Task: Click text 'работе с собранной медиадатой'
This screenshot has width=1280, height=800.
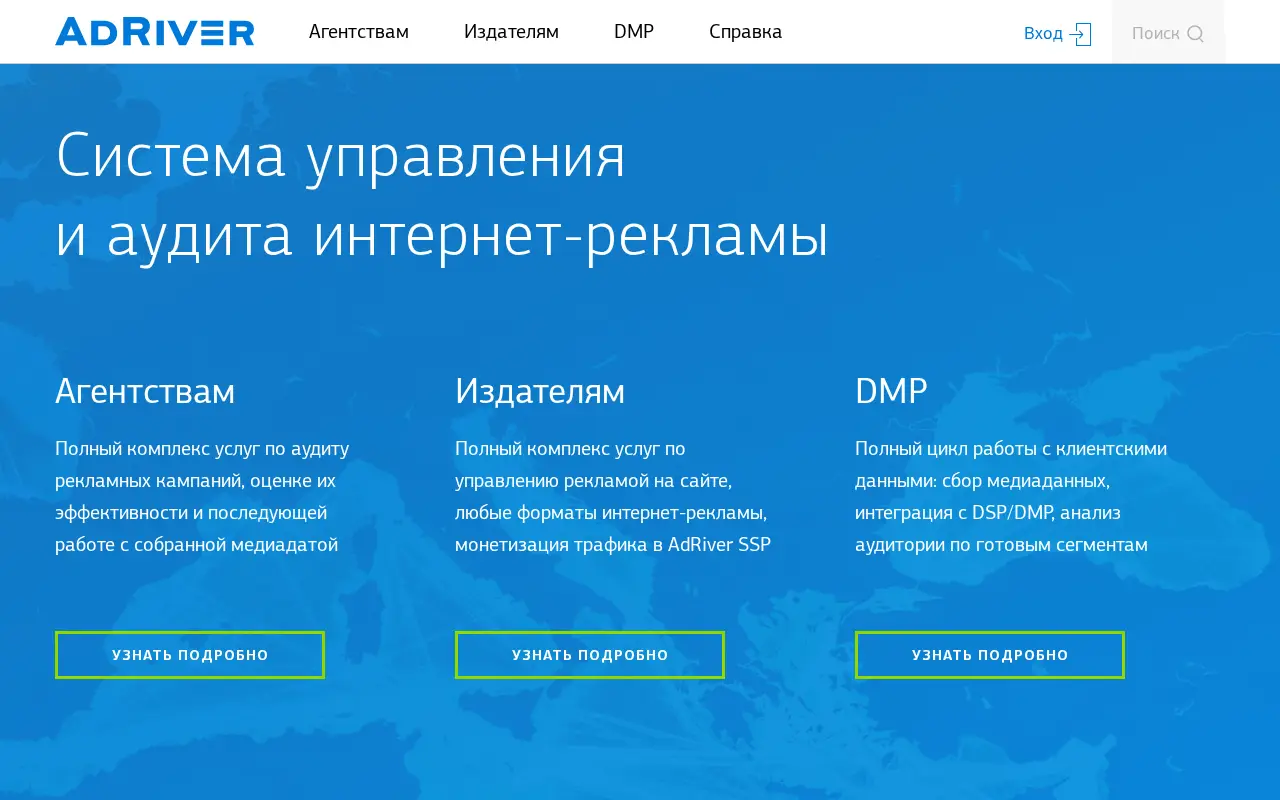Action: tap(197, 545)
